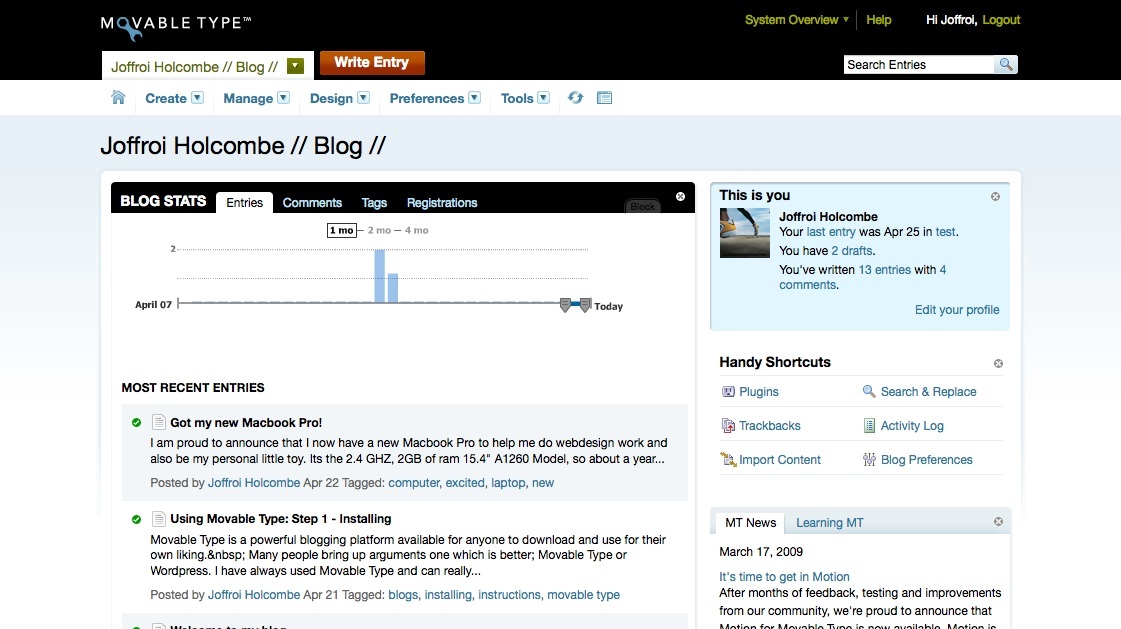This screenshot has width=1121, height=629.
Task: Click the blogs tag link
Action: [403, 595]
